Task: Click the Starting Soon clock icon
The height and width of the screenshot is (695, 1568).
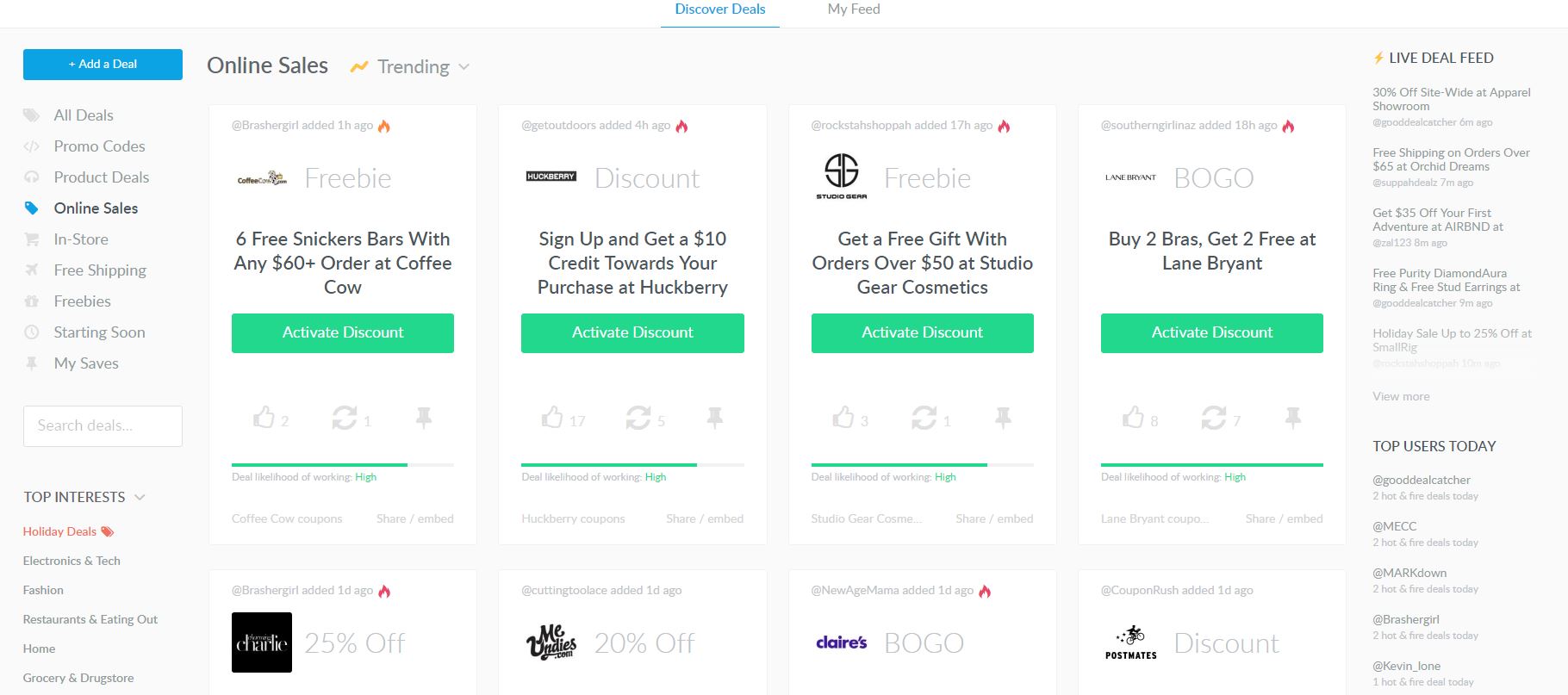Action: pos(31,332)
